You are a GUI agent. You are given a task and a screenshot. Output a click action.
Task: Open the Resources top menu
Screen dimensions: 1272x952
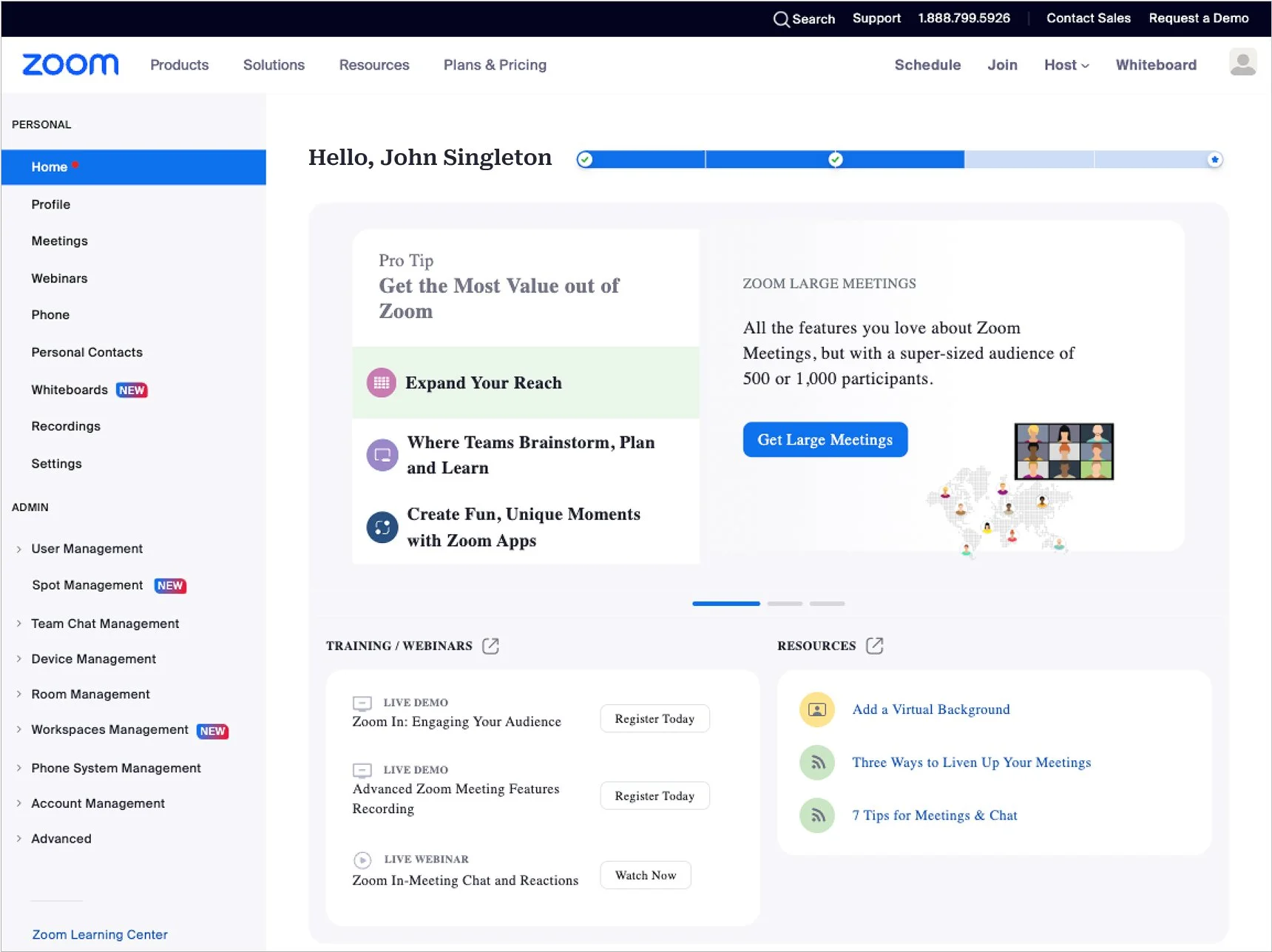[x=374, y=65]
